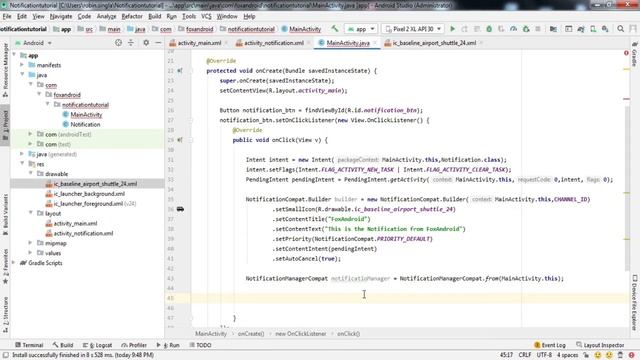Click the gutter drawable preview icon for setSmallIcon
This screenshot has width=640, height=360.
(x=180, y=209)
